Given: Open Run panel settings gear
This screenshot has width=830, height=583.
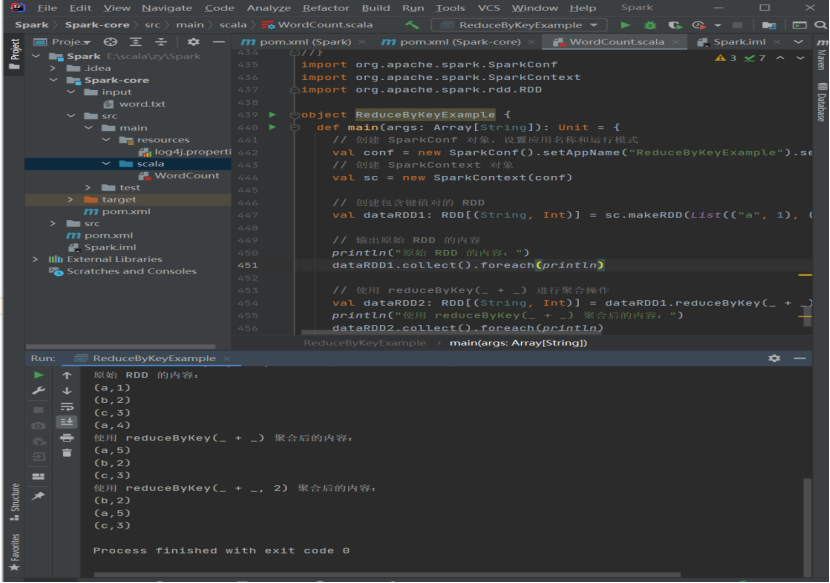Looking at the screenshot, I should [774, 358].
